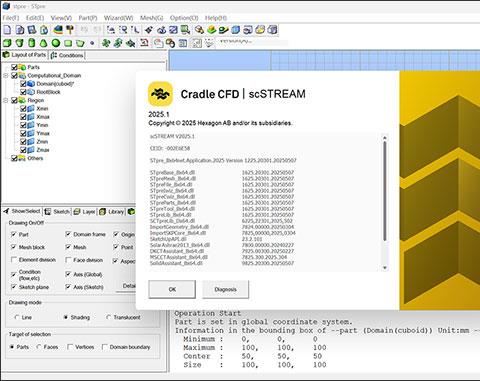Open the Wizard(W) menu
480x381 pixels.
pyautogui.click(x=119, y=18)
